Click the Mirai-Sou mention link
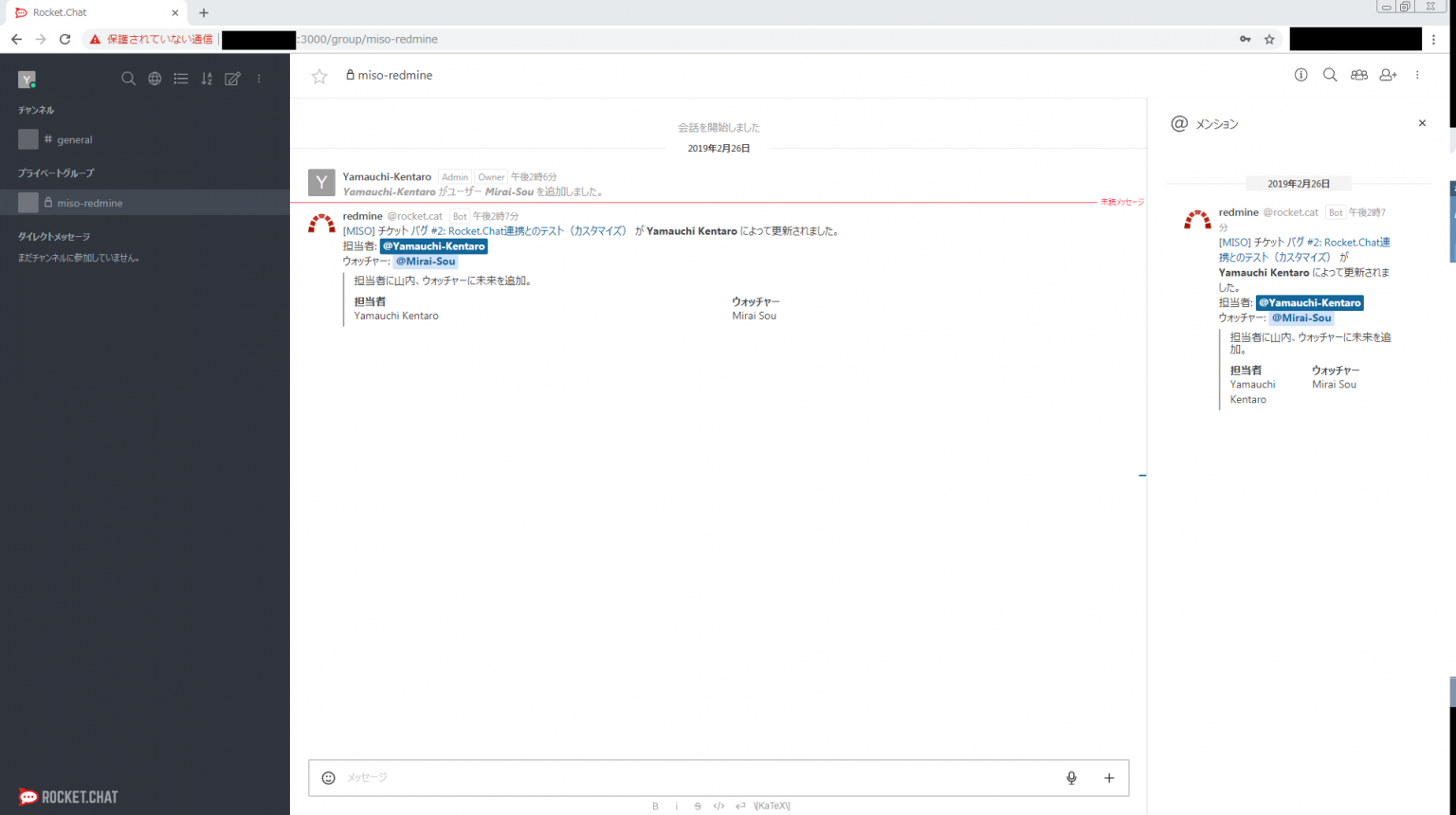Screen dimensions: 1456x815 coord(425,261)
